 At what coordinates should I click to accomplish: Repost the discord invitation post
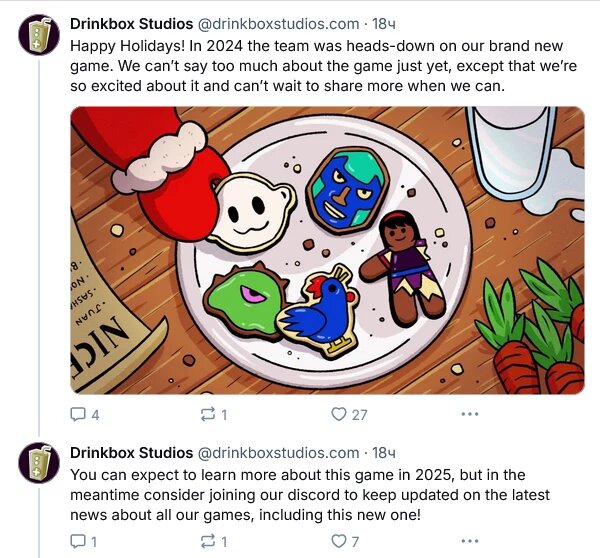(208, 541)
